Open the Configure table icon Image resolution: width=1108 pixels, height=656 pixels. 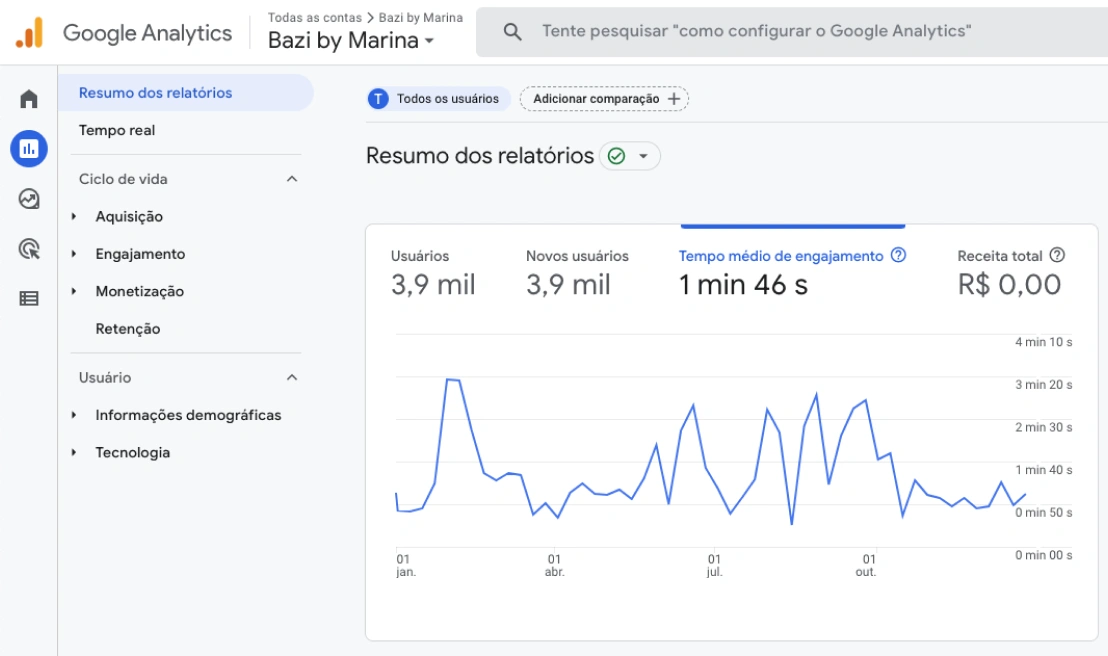click(29, 298)
